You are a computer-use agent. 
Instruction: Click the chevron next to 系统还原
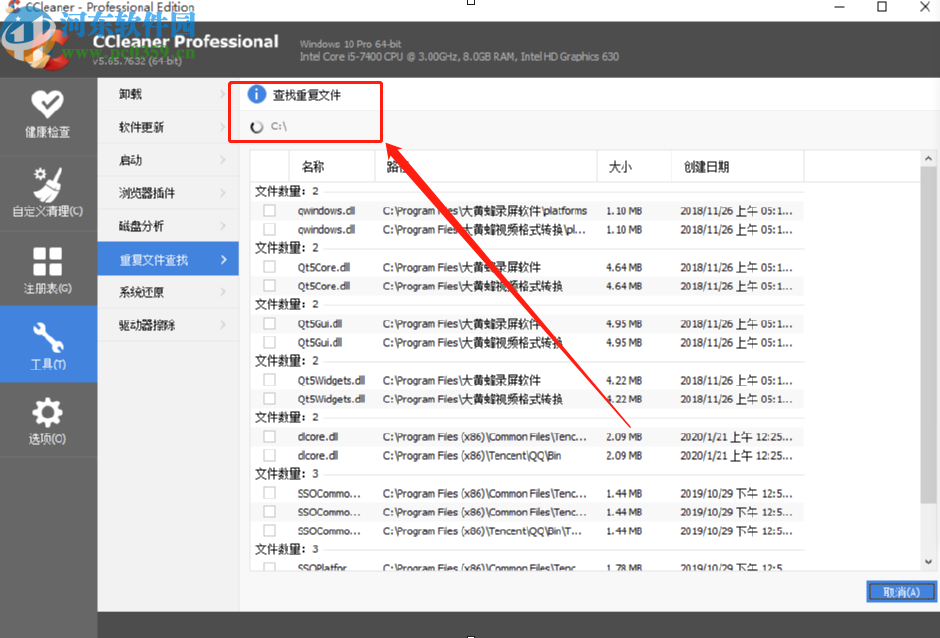223,292
